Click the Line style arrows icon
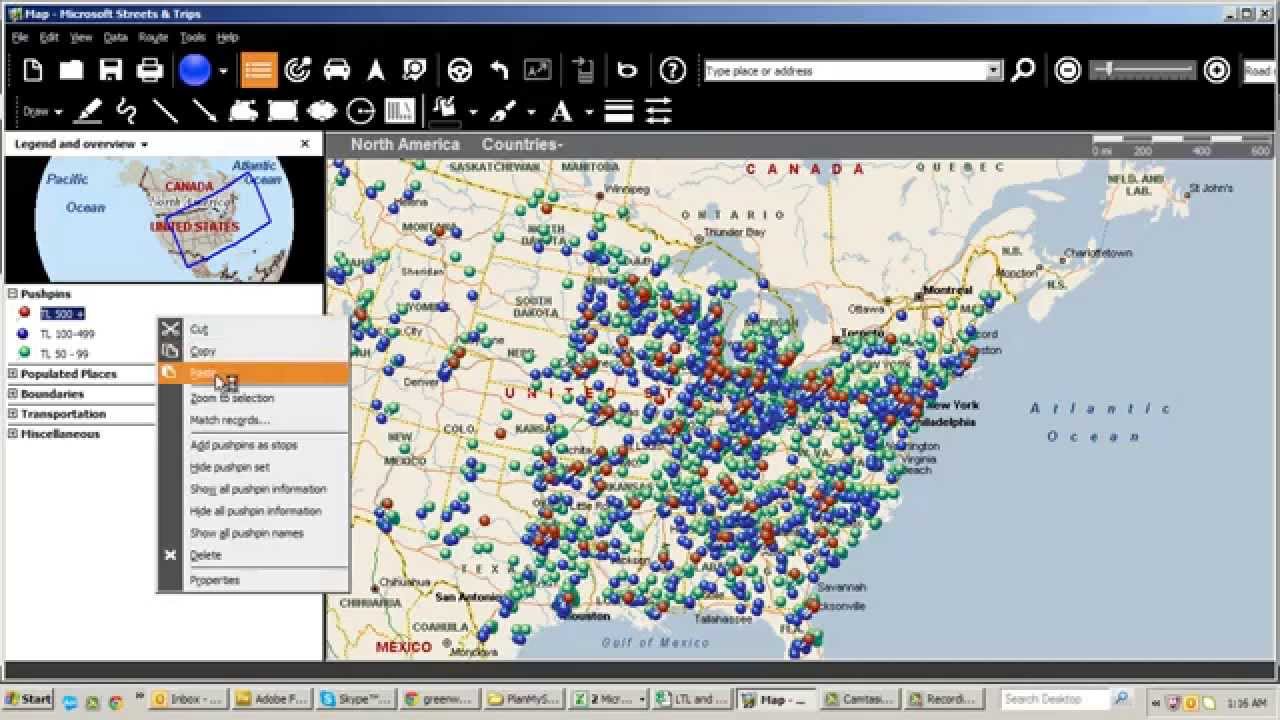1280x720 pixels. (x=658, y=111)
